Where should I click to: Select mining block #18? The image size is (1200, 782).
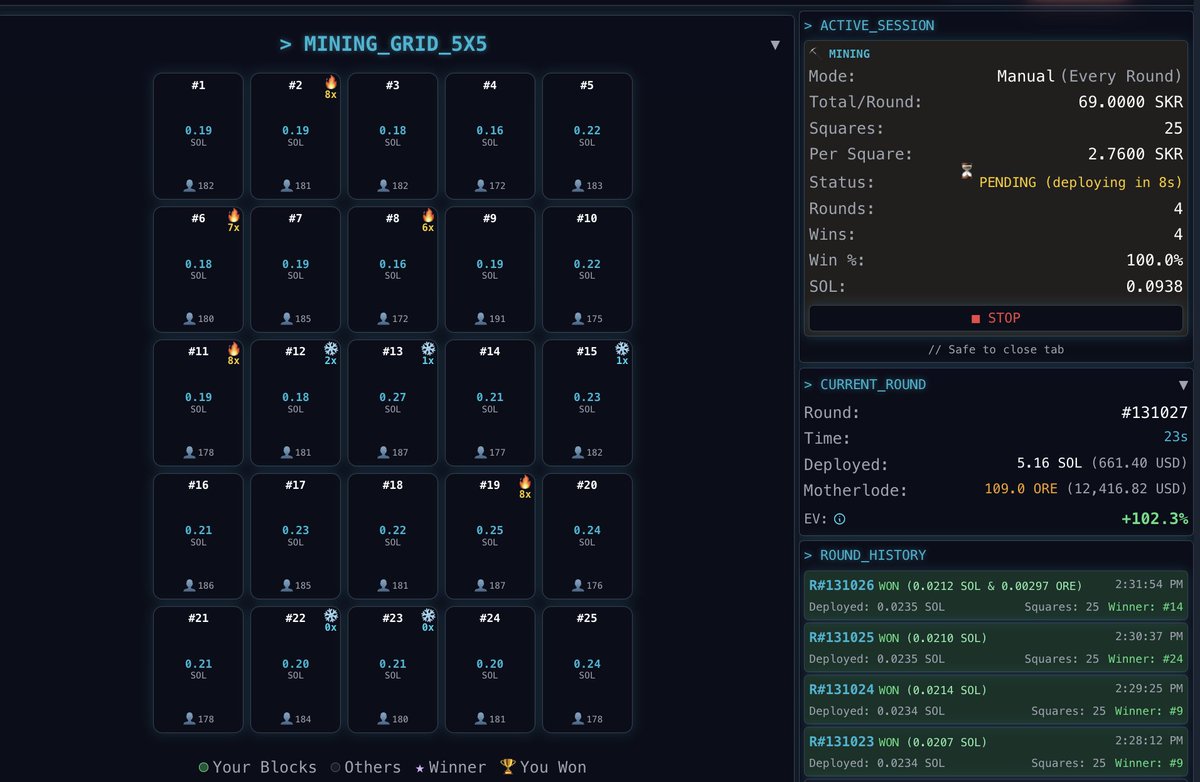point(392,536)
